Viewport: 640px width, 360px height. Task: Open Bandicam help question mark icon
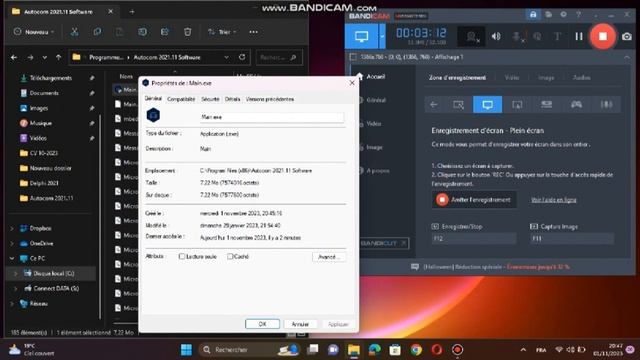pos(578,15)
